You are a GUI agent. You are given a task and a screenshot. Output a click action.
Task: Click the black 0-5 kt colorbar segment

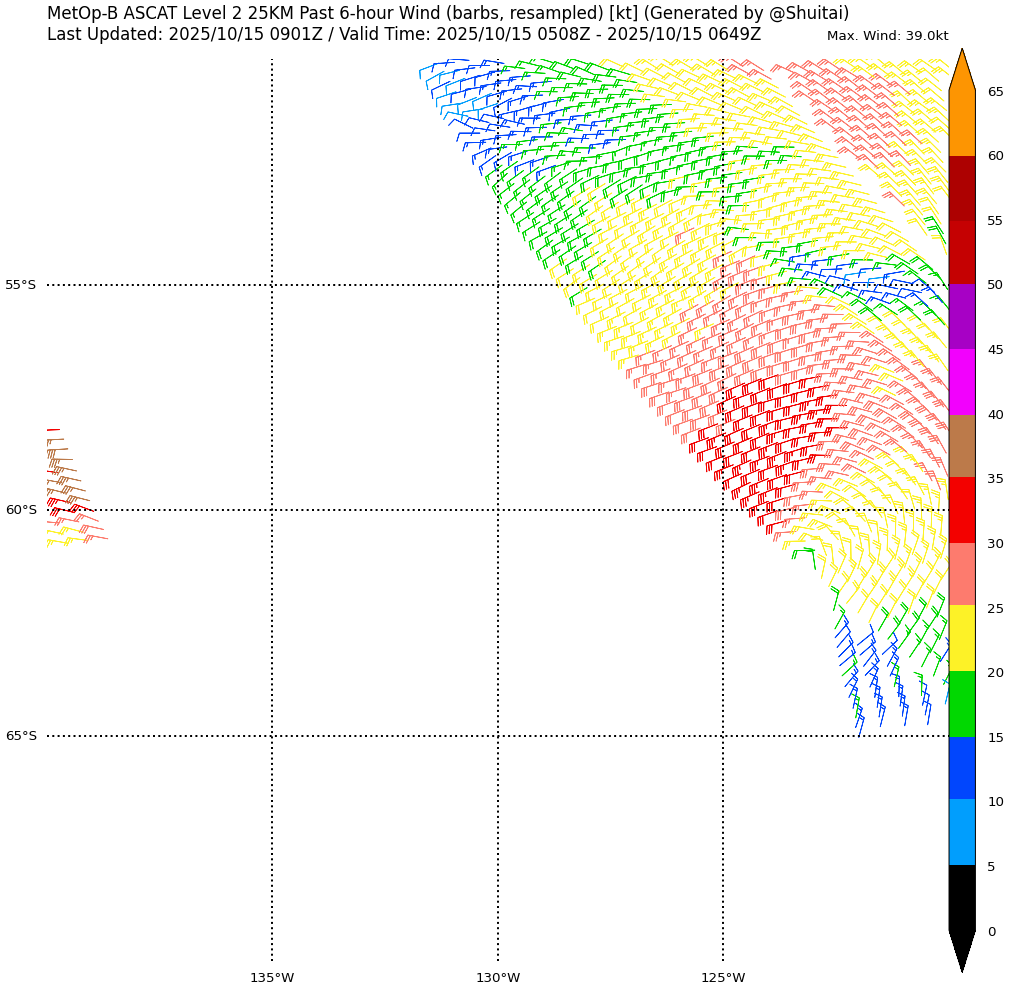point(961,897)
